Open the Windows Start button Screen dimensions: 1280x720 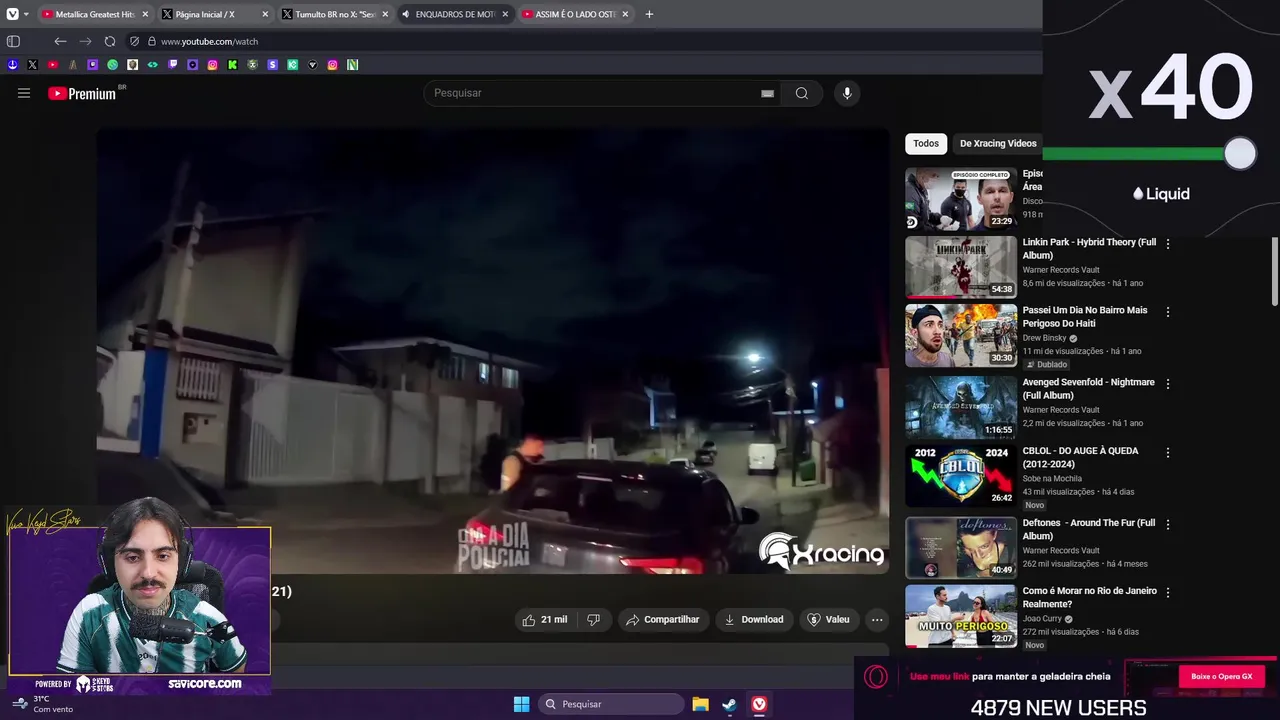coord(521,704)
